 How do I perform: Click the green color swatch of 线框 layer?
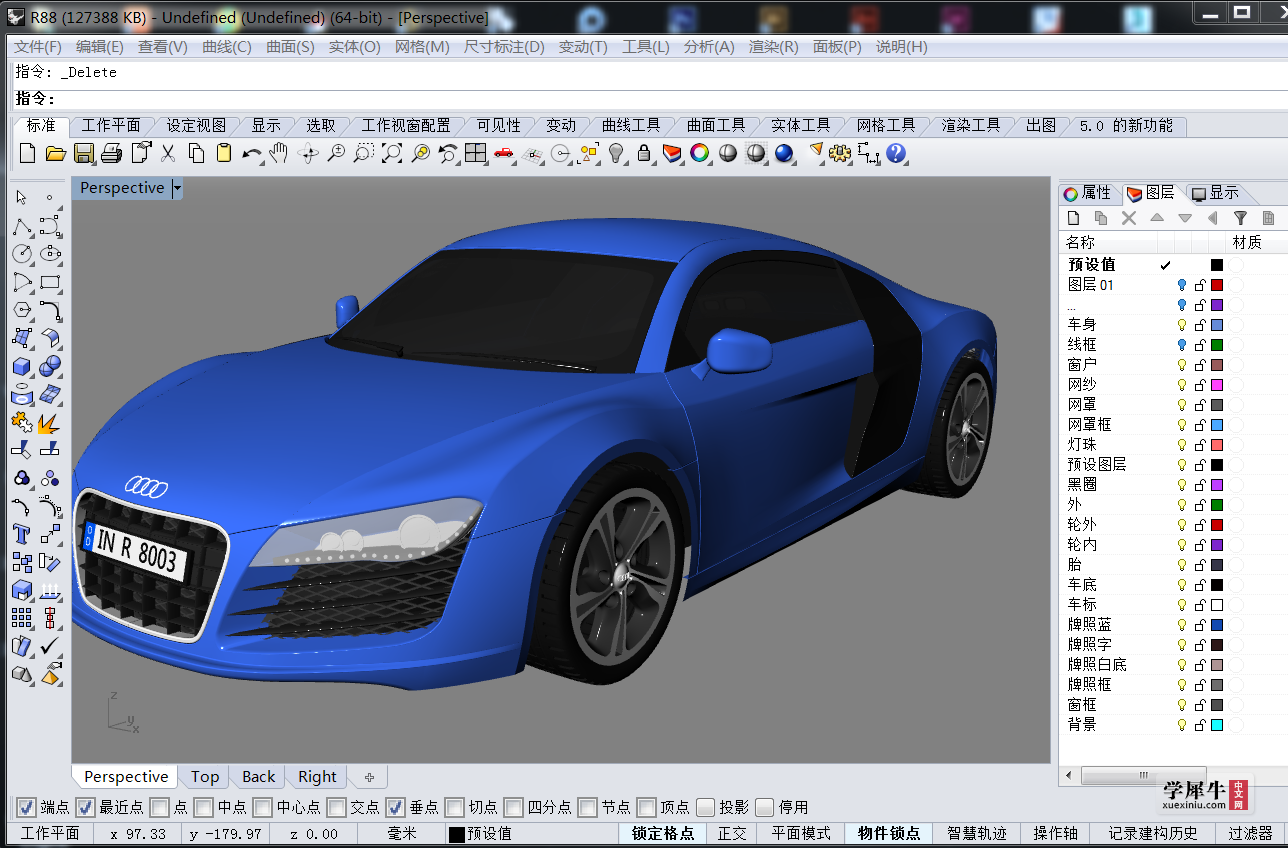pos(1217,345)
